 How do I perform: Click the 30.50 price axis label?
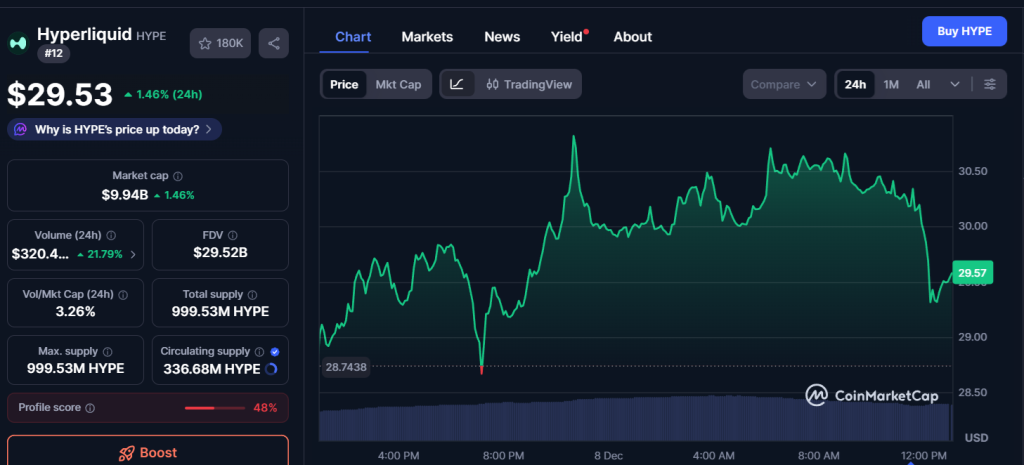coord(972,171)
